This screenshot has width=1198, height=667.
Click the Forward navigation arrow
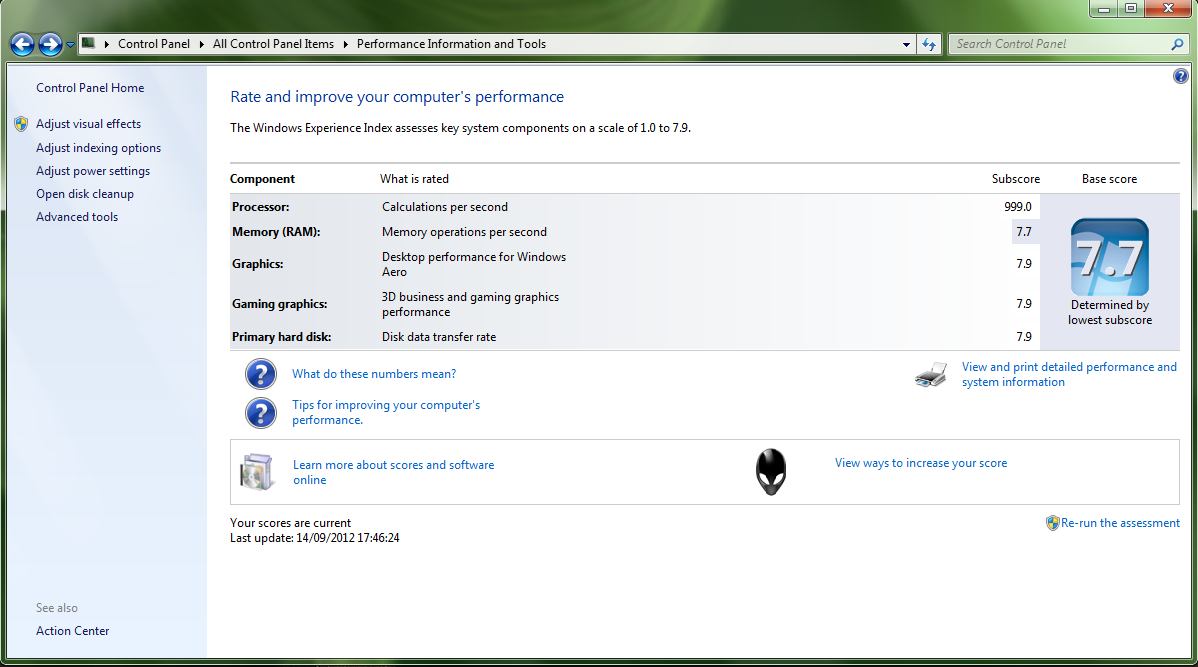tap(50, 44)
